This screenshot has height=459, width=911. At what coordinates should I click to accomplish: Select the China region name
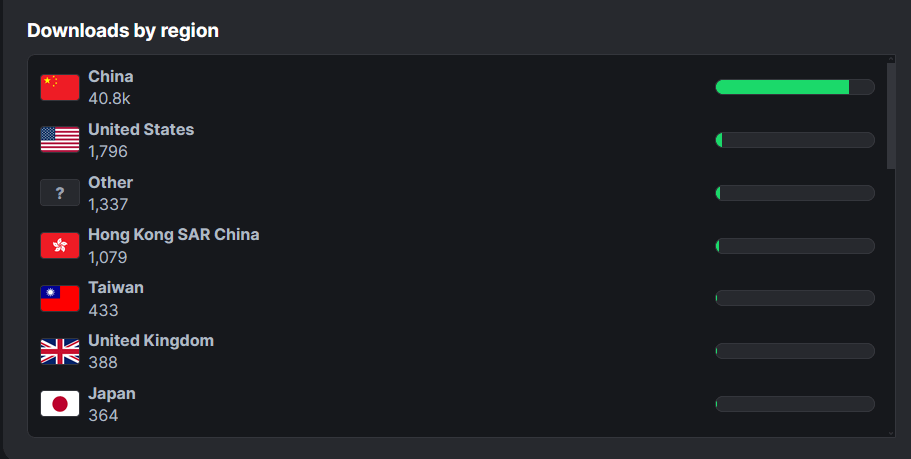tap(110, 77)
